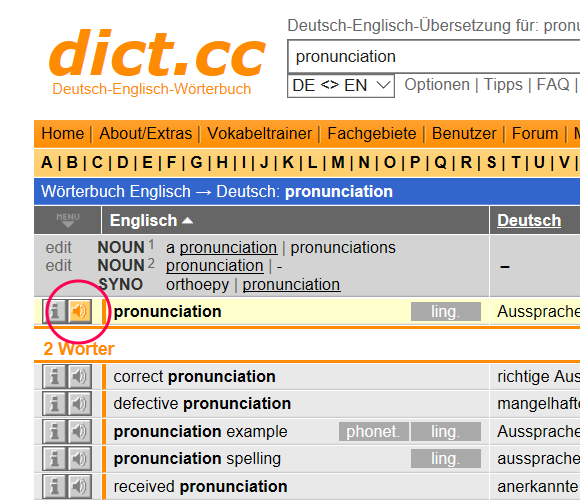Open info for 'received pronunciation'

[55, 486]
